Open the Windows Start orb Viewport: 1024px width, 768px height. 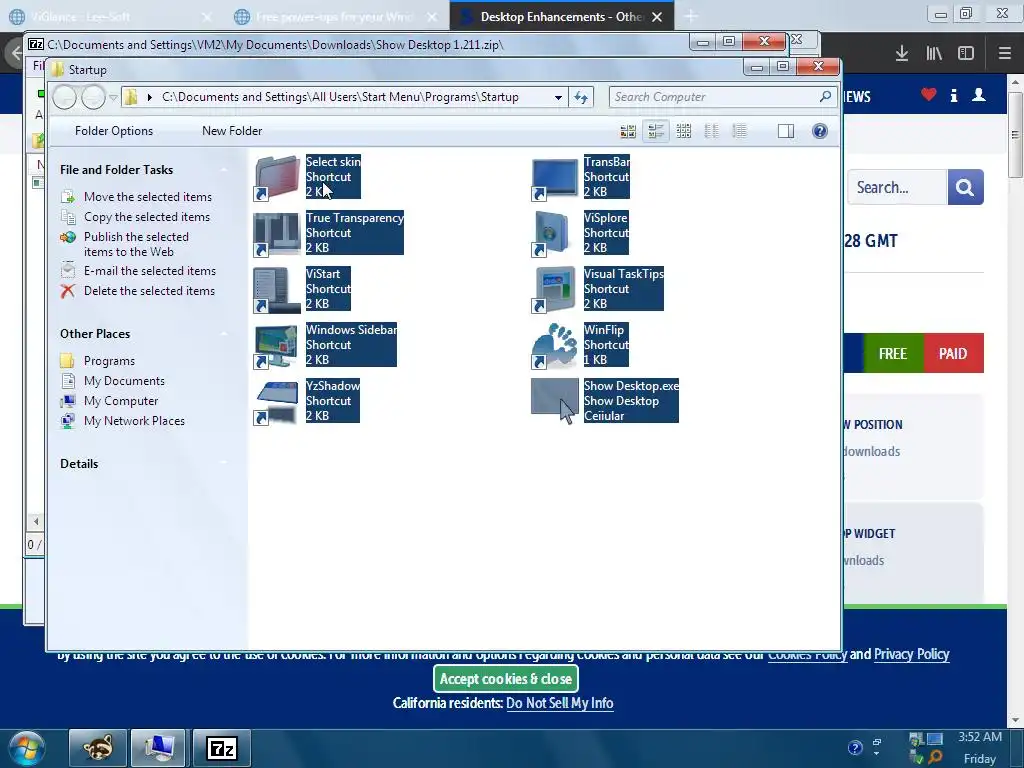[x=27, y=748]
